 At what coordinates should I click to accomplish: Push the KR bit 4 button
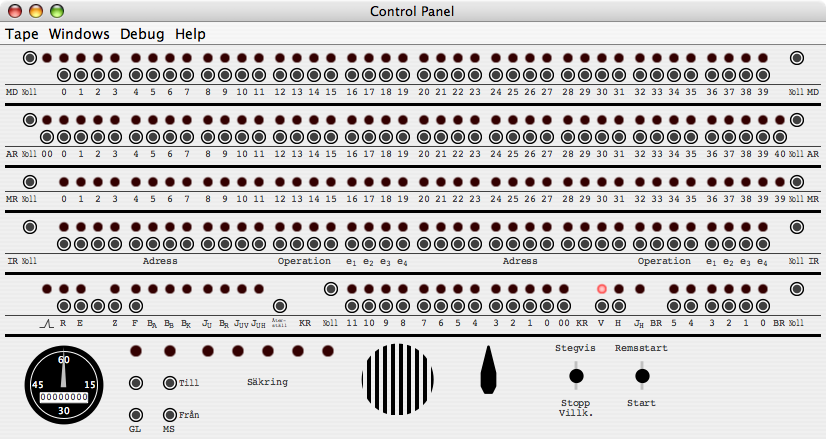[475, 306]
